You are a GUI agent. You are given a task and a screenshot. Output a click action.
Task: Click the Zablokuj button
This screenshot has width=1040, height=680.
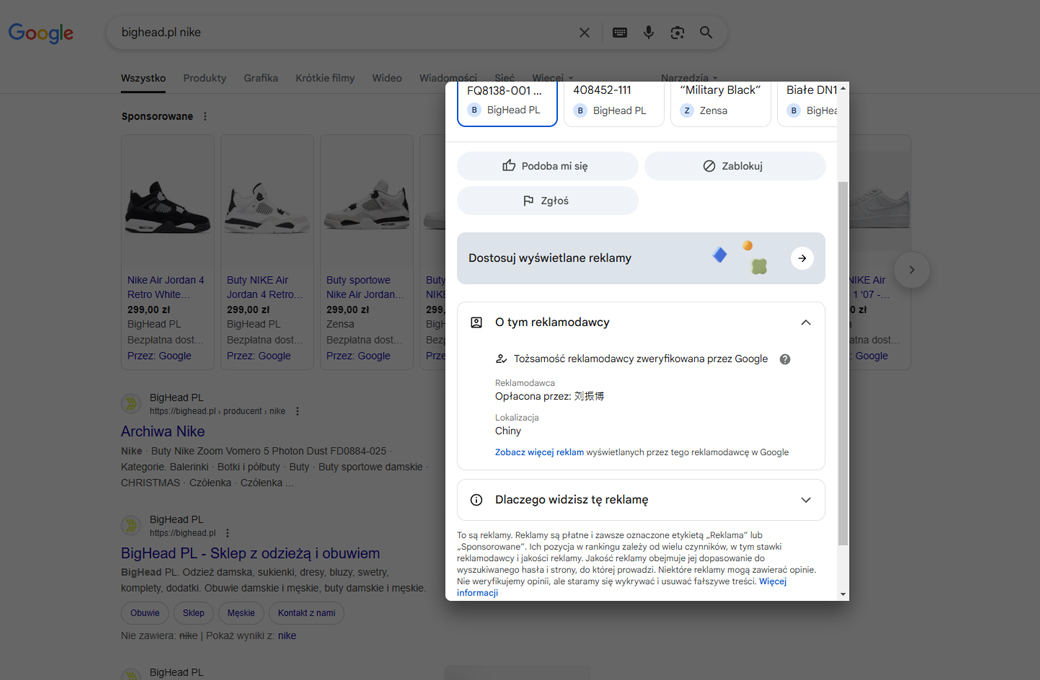click(735, 166)
